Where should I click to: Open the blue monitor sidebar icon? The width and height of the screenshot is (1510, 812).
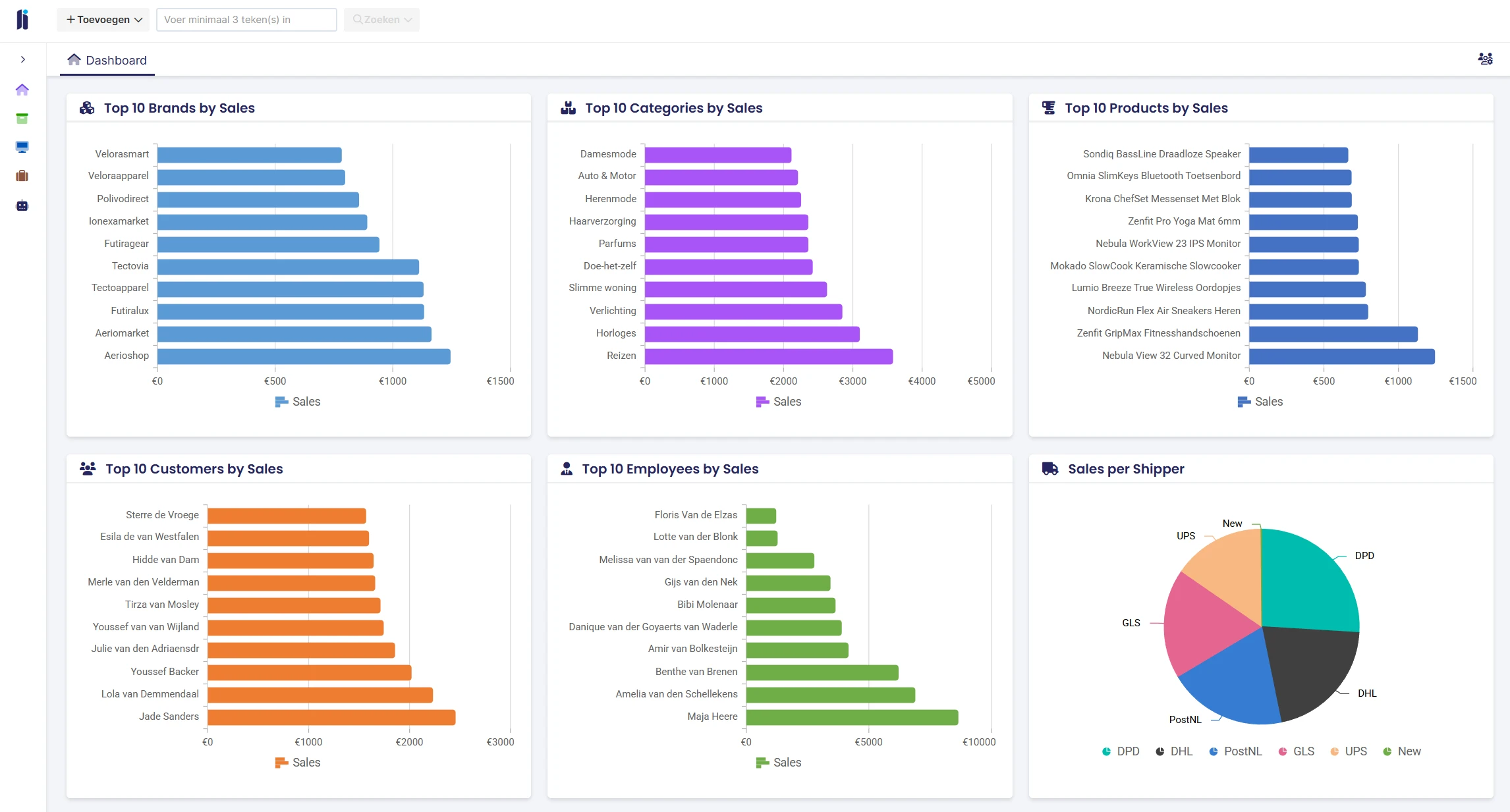coord(22,147)
